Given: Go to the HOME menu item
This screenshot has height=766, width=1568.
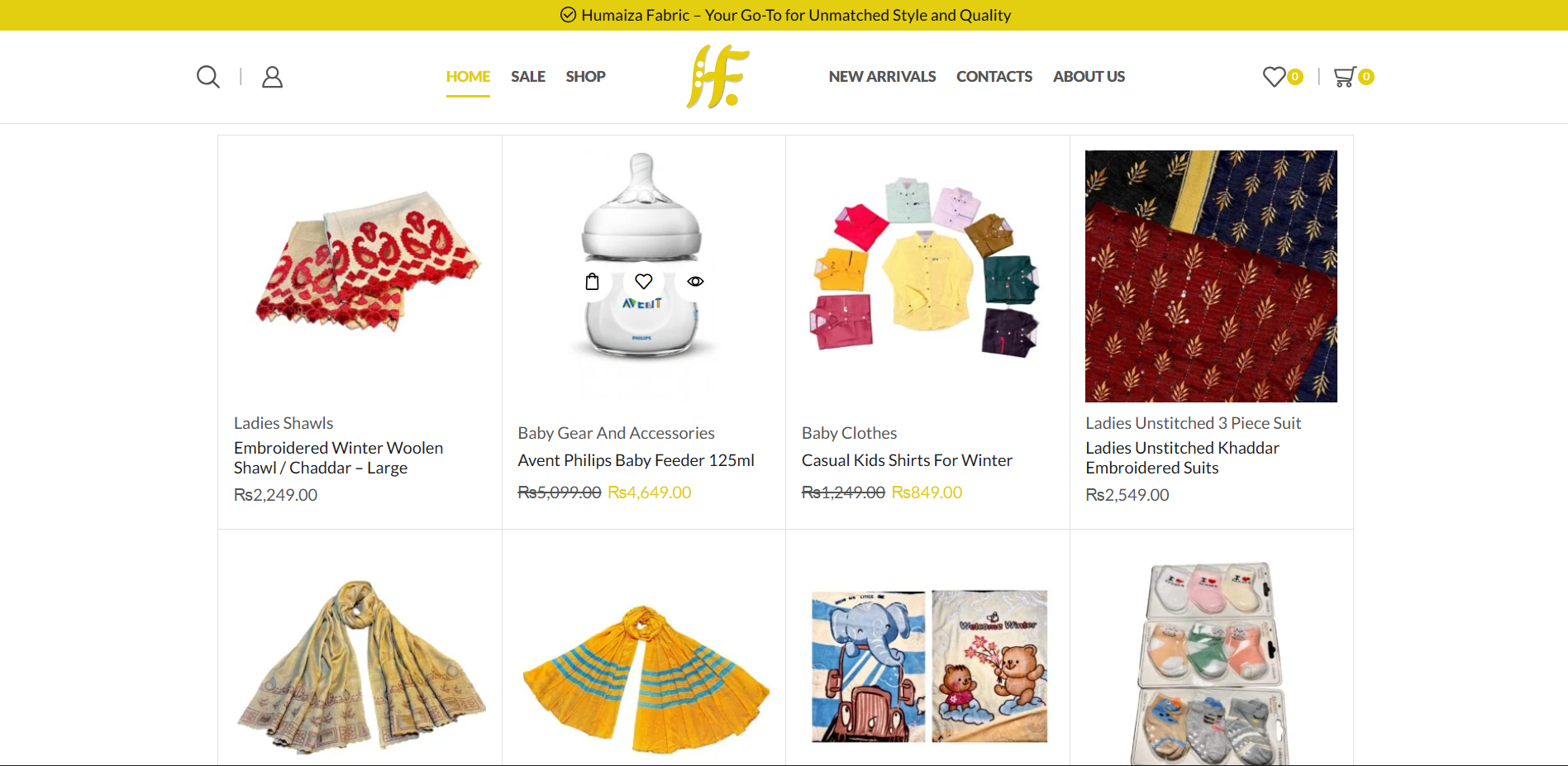Looking at the screenshot, I should click(468, 76).
